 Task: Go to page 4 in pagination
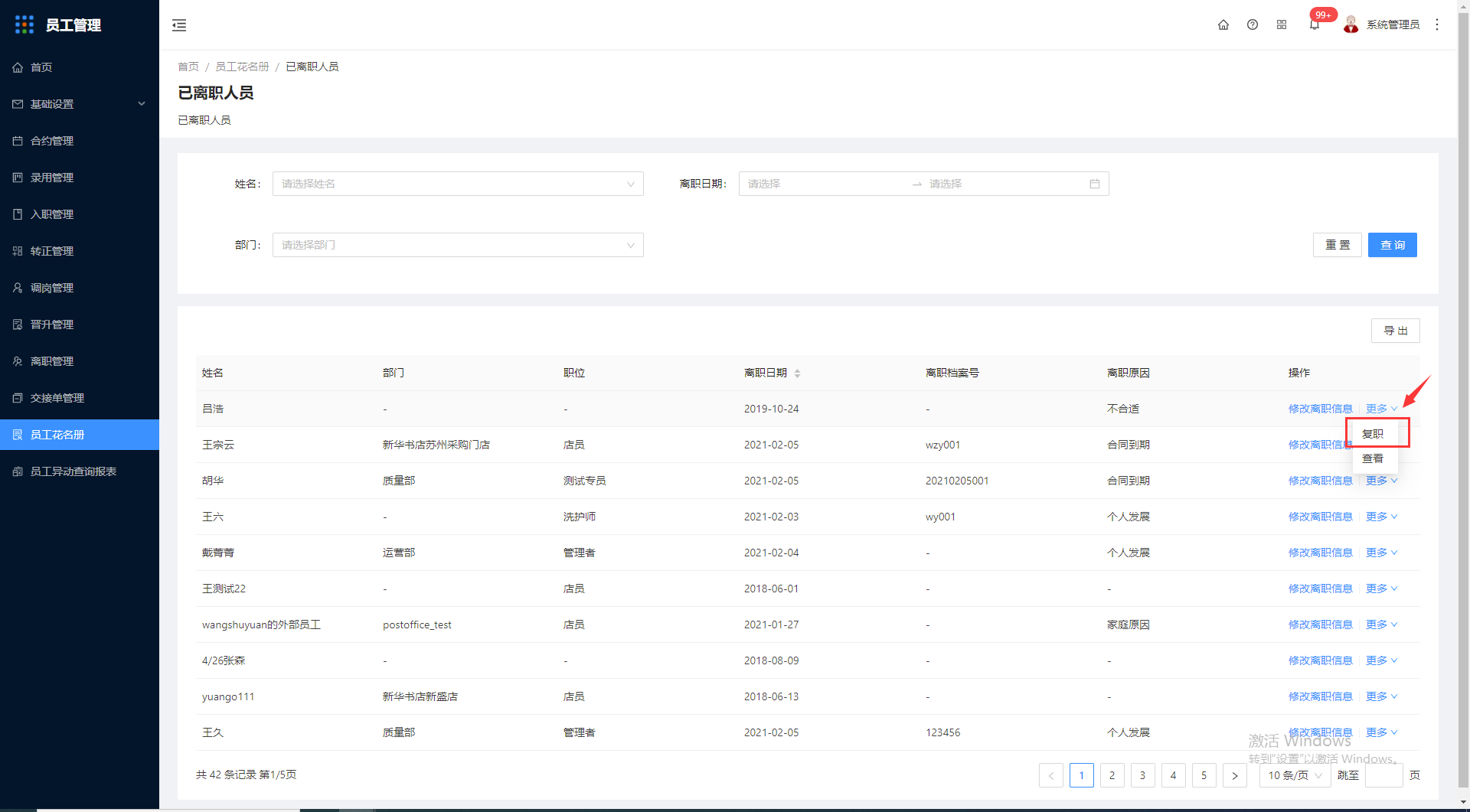[x=1174, y=775]
